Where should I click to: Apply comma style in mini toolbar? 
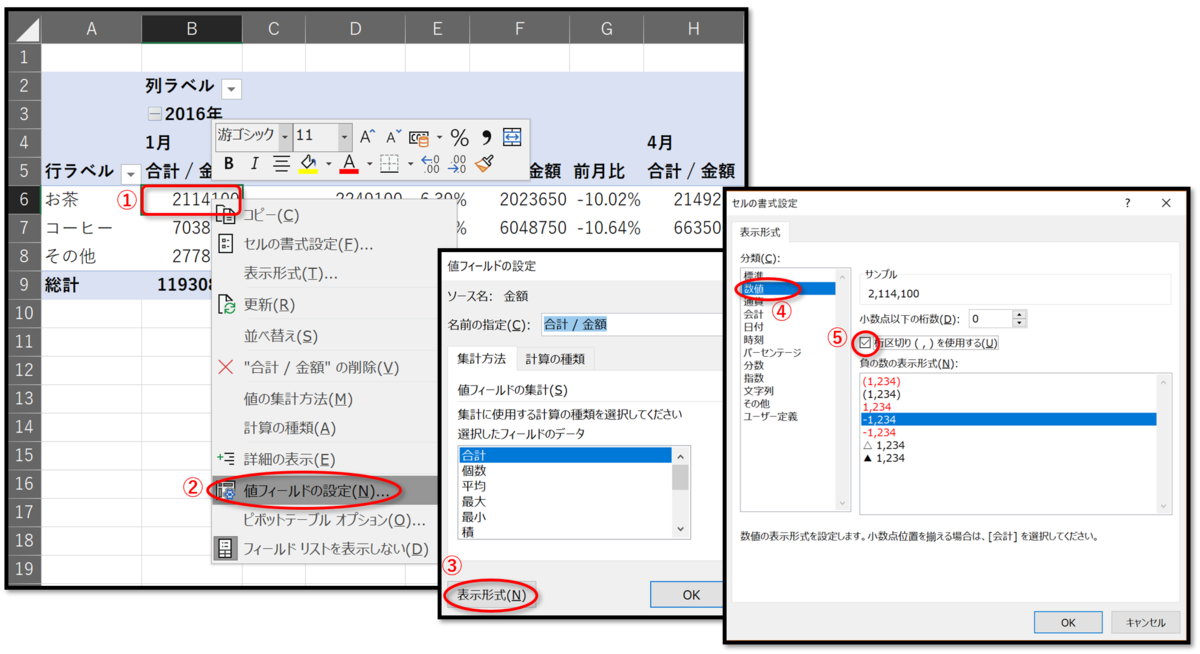point(487,137)
